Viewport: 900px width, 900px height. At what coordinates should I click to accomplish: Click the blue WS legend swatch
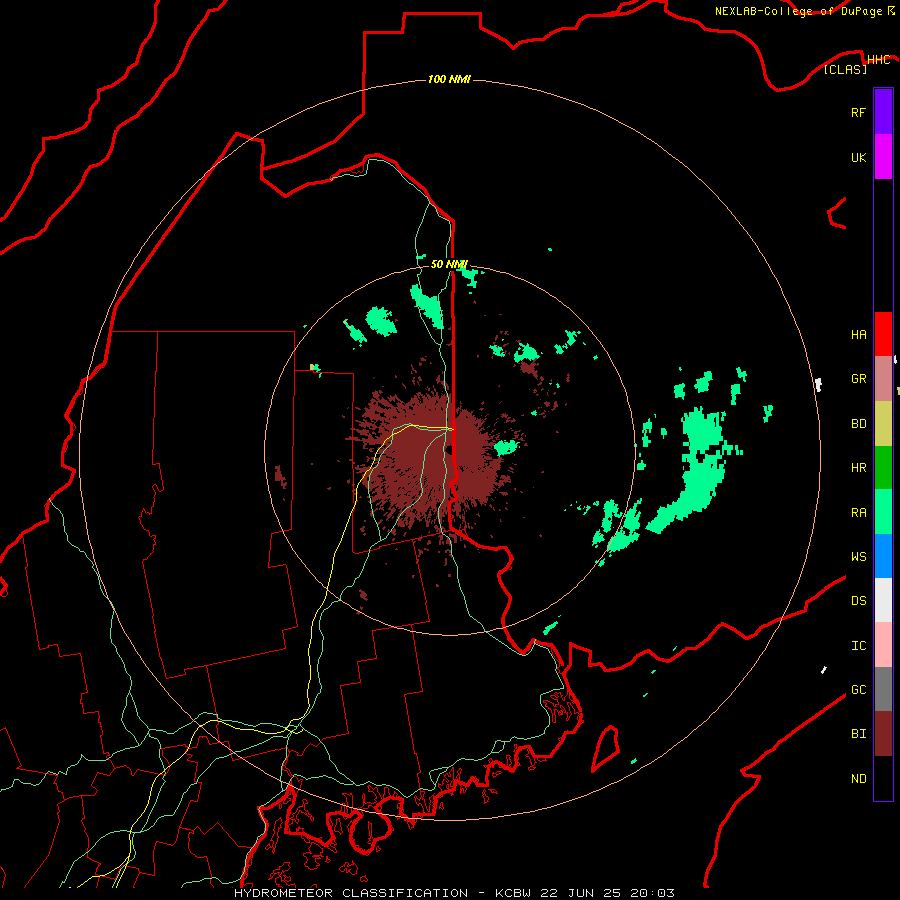[x=883, y=556]
